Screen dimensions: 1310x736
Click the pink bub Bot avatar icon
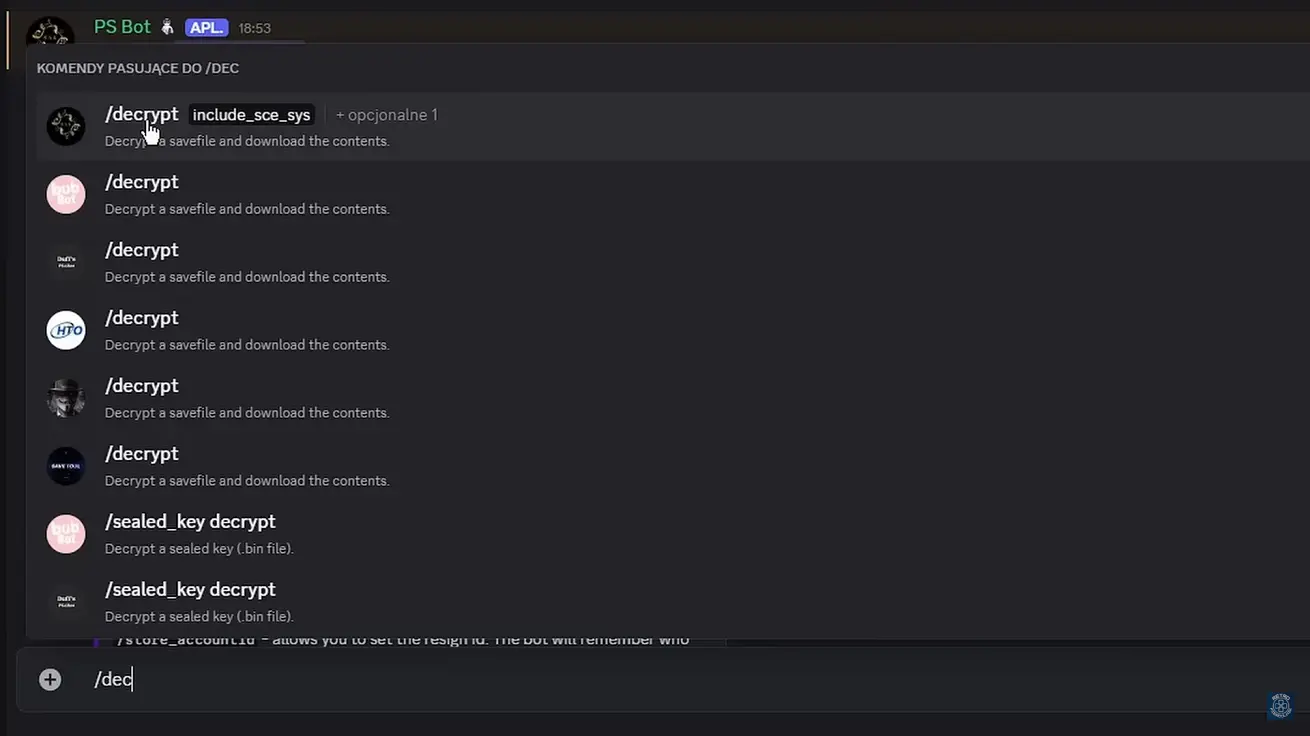[x=65, y=194]
